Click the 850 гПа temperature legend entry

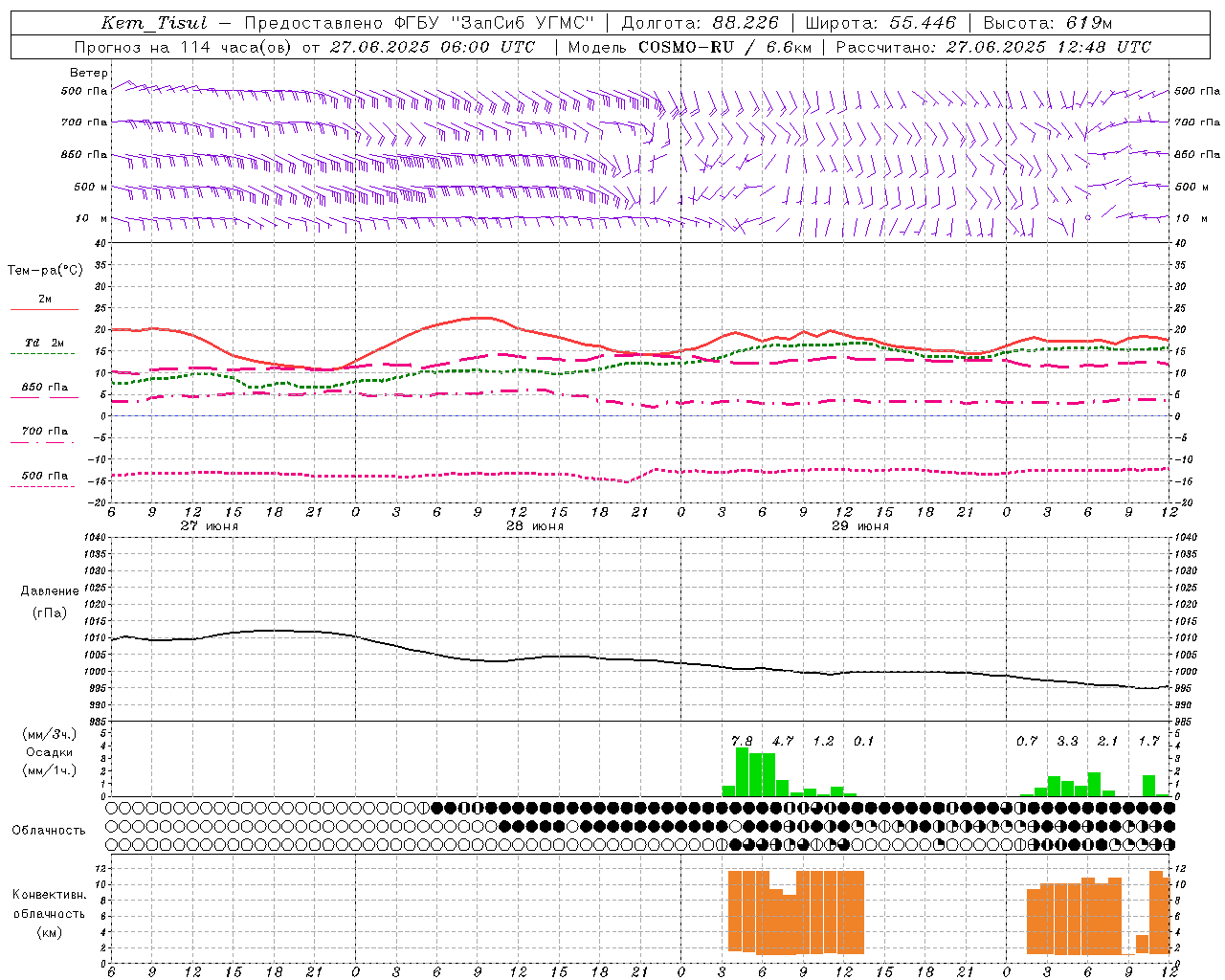coord(44,388)
